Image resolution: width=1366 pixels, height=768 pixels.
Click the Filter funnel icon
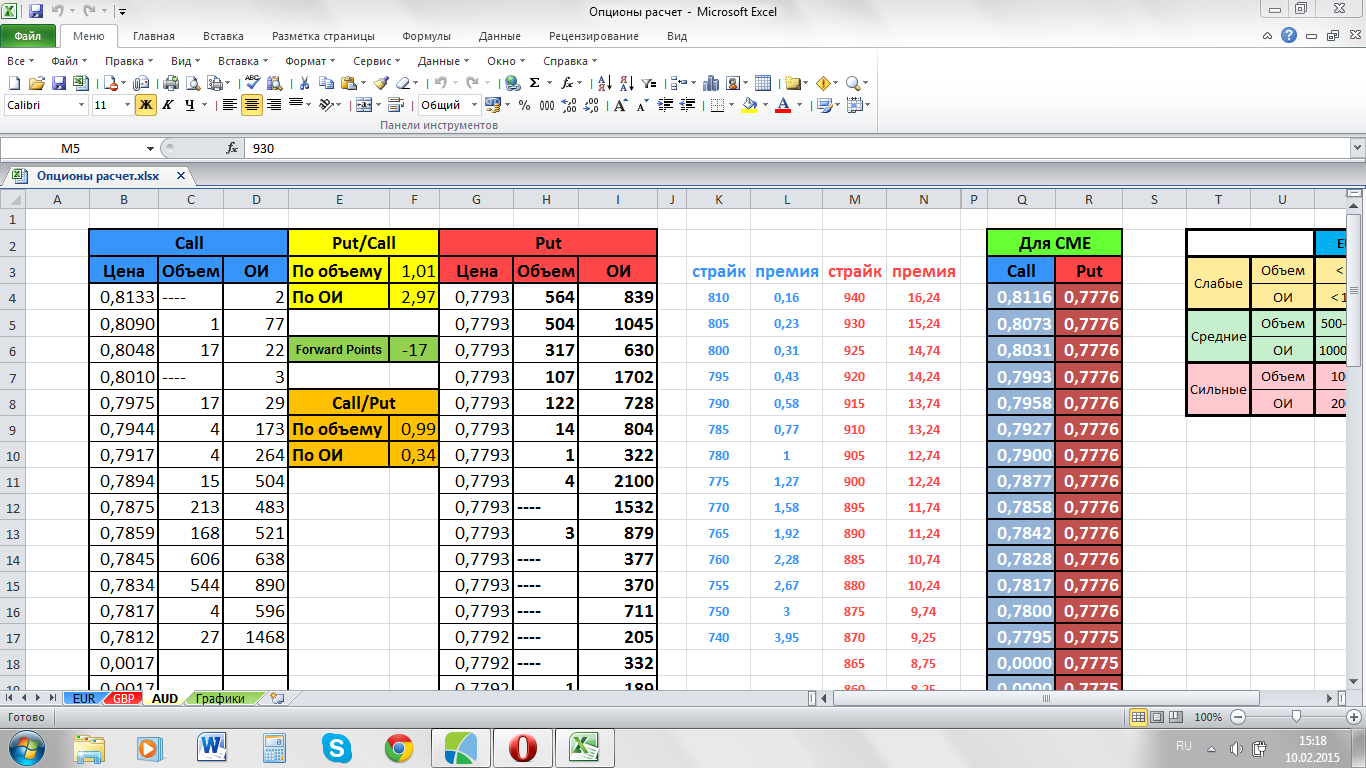tap(649, 83)
